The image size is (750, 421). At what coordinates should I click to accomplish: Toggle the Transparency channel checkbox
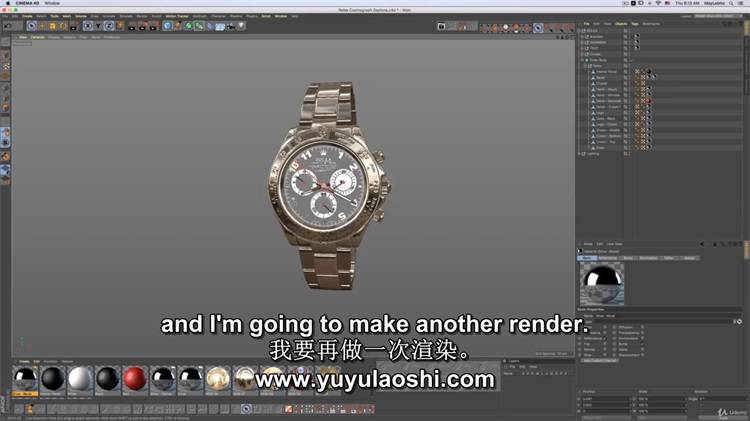[642, 332]
